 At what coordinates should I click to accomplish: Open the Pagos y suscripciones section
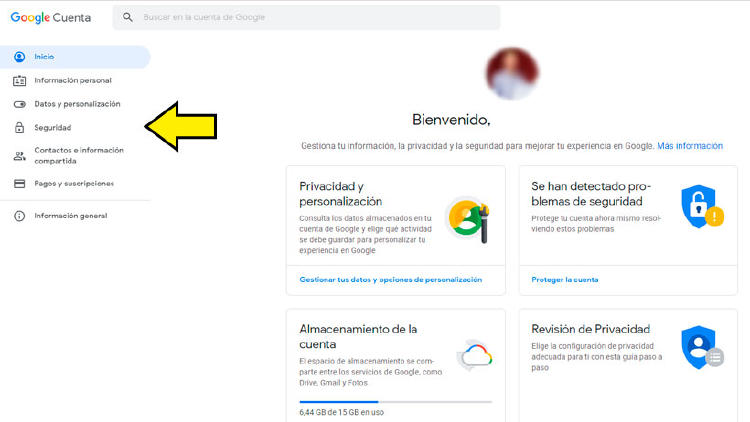click(74, 184)
